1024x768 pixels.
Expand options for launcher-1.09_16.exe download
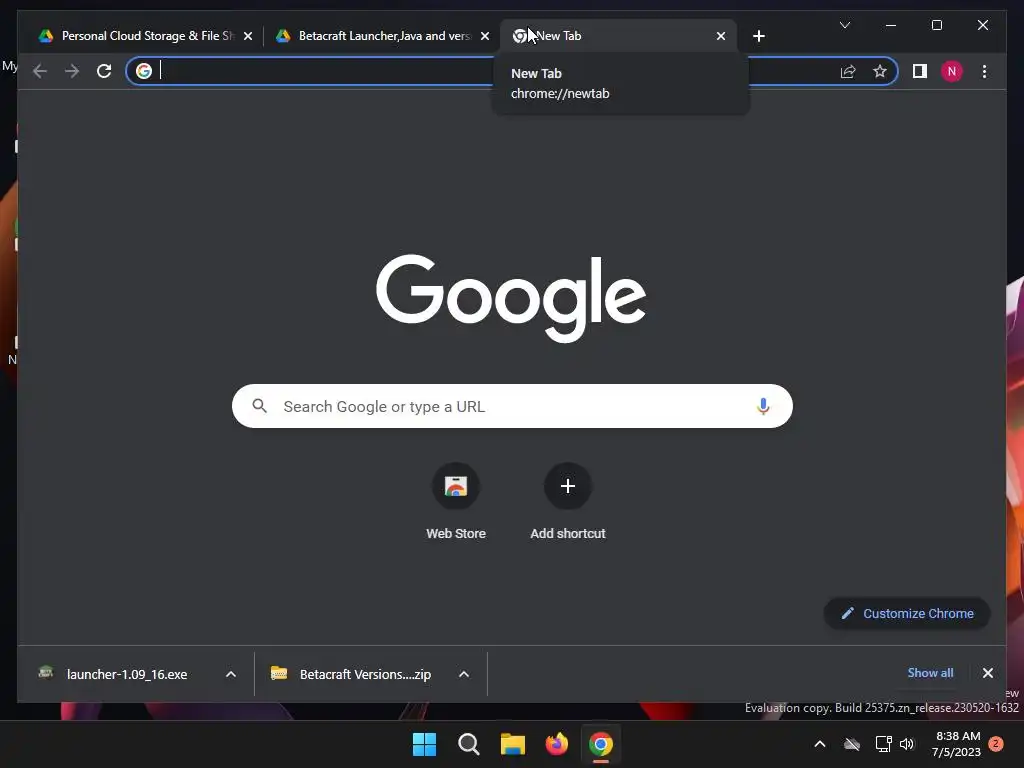231,674
